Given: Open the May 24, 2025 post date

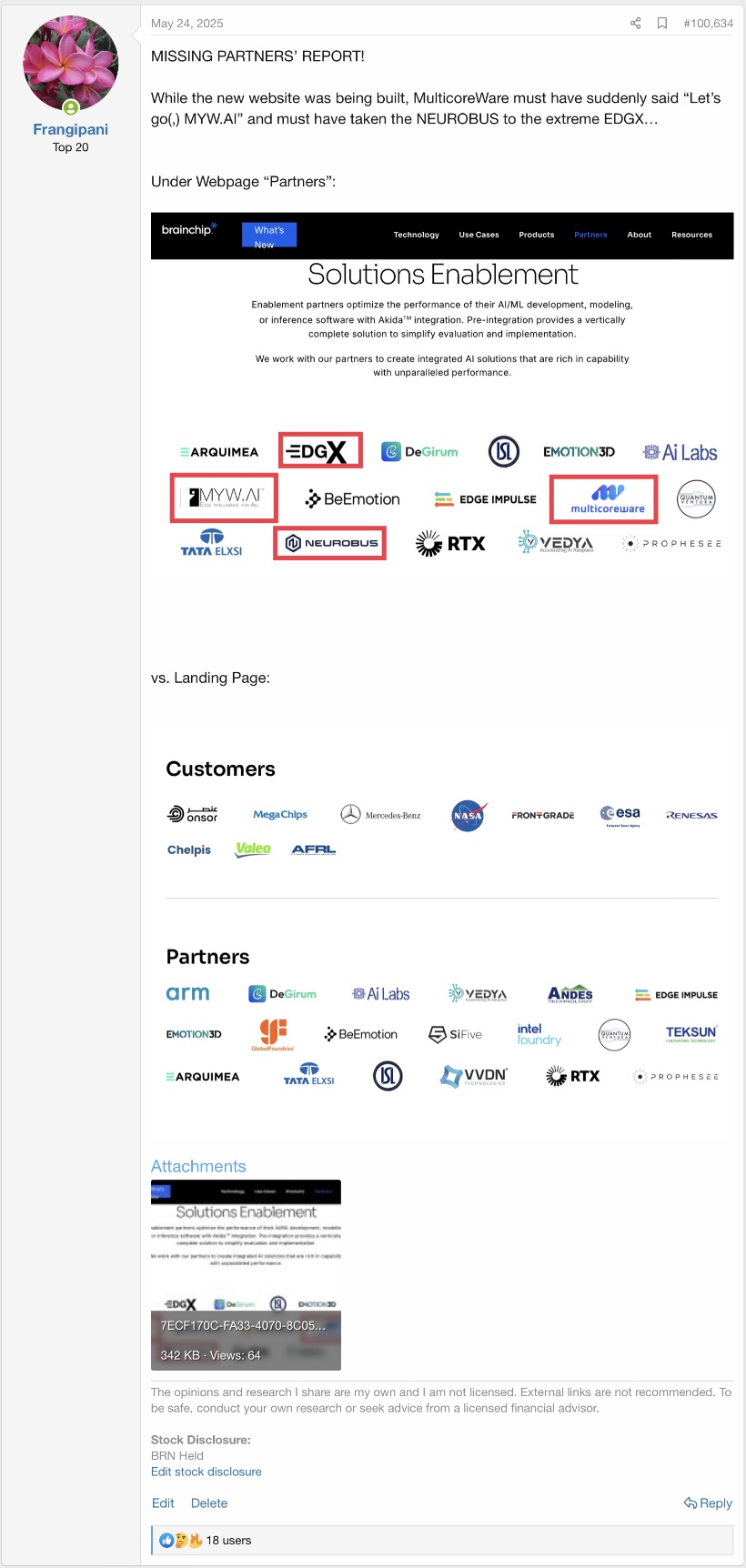Looking at the screenshot, I should [x=186, y=24].
